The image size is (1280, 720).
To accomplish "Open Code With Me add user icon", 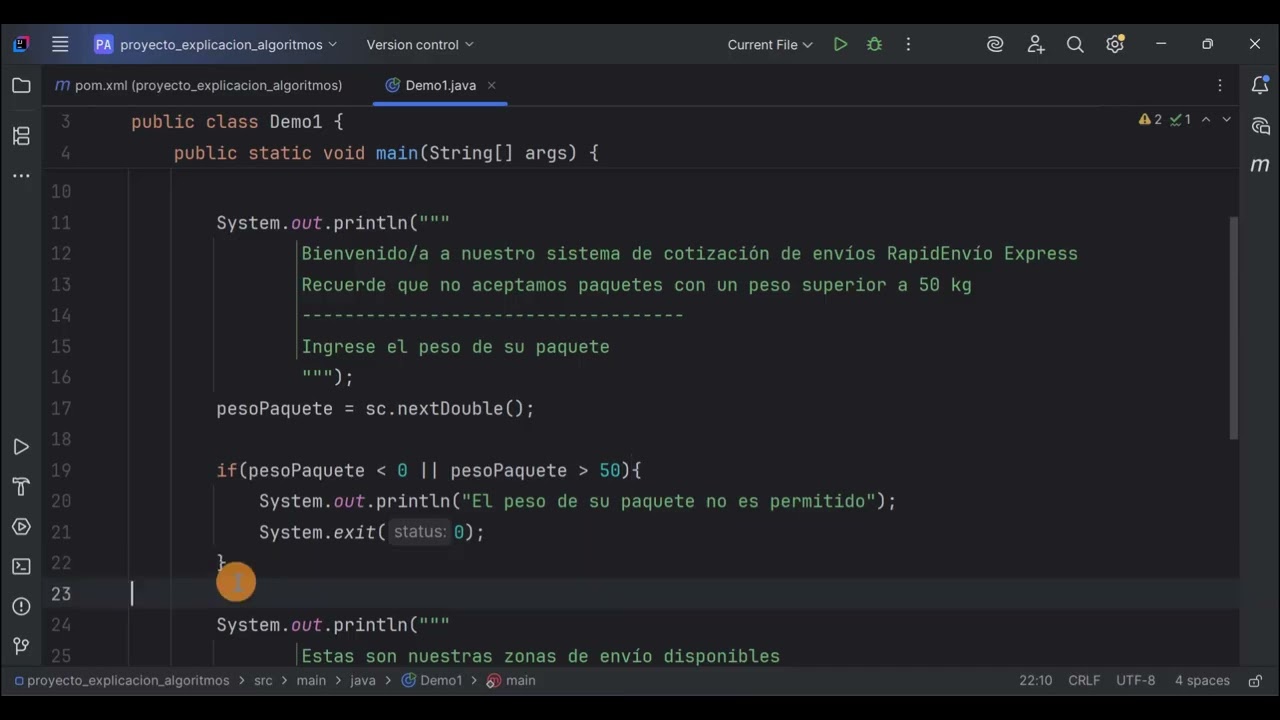I will point(1035,44).
